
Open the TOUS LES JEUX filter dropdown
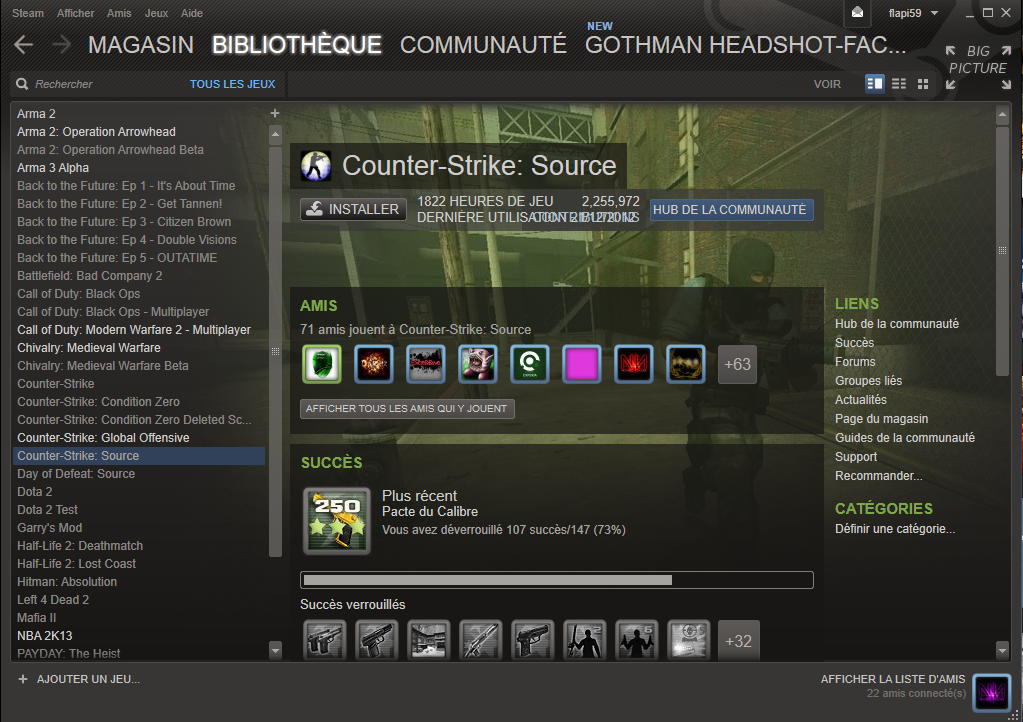[x=232, y=84]
